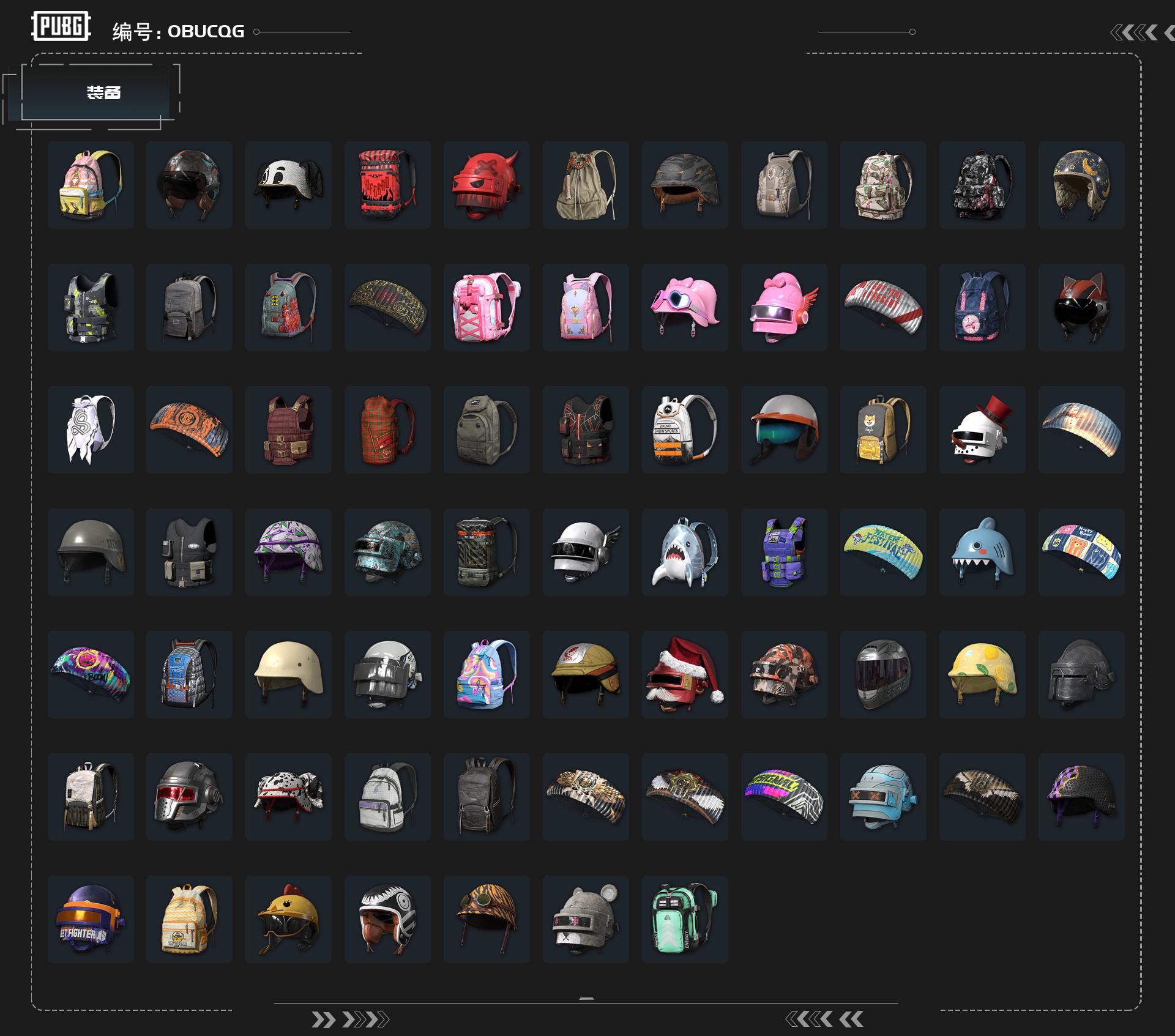This screenshot has width=1175, height=1036.
Task: Choose the red plaid backpack
Action: tap(388, 430)
